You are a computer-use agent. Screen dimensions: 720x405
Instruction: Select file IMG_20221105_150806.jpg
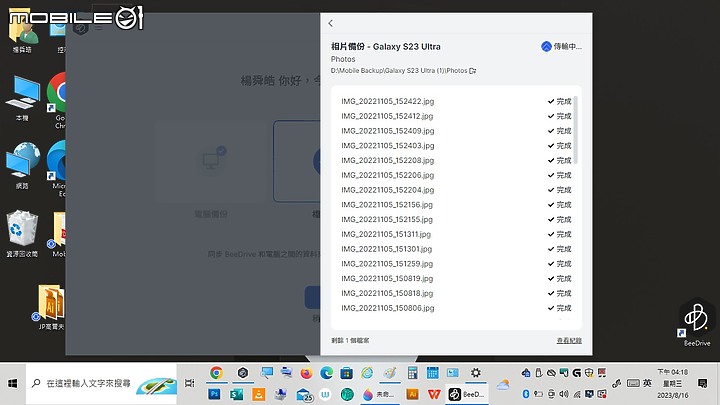(x=388, y=308)
